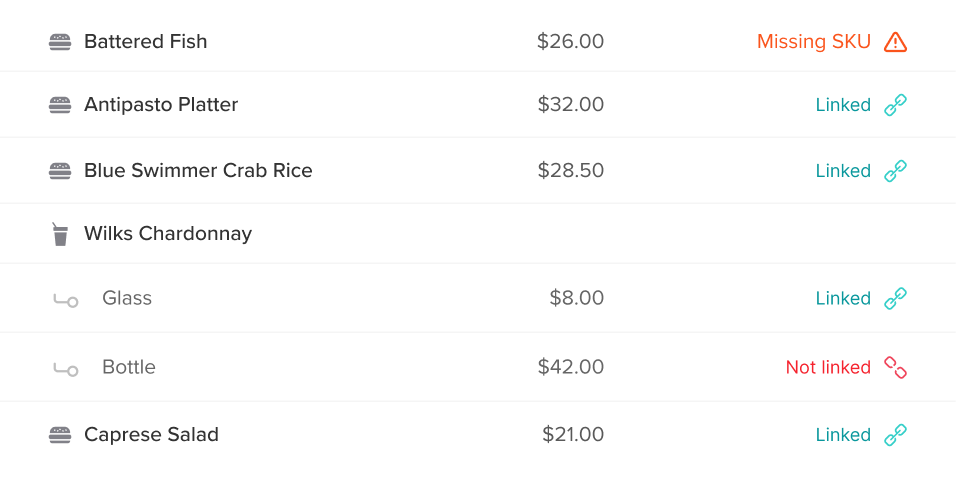Image resolution: width=956 pixels, height=480 pixels.
Task: Select the Wilks Chardonnay parent row
Action: coord(168,234)
